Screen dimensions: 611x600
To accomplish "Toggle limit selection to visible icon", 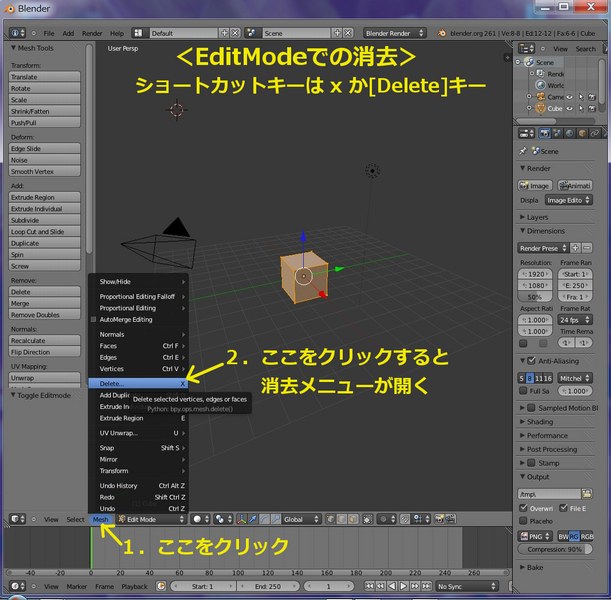I will (x=367, y=519).
